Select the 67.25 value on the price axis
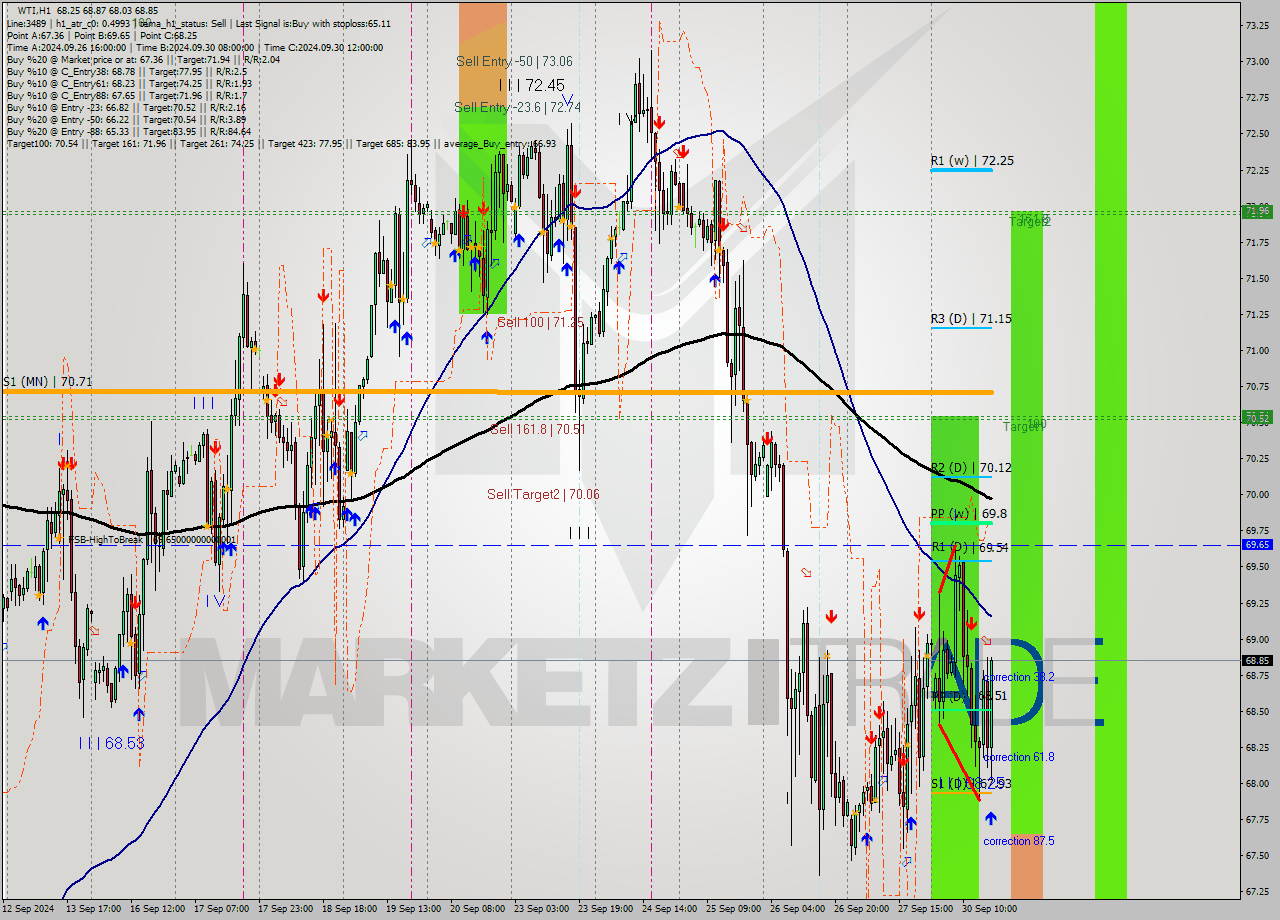 [x=1257, y=891]
